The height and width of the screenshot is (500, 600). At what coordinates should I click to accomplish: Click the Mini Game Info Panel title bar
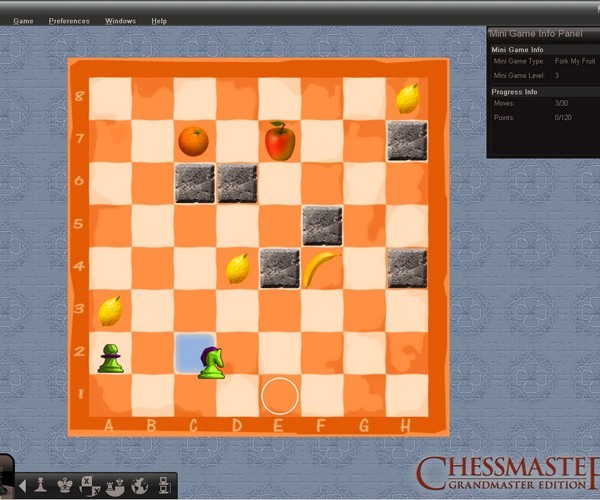click(543, 33)
